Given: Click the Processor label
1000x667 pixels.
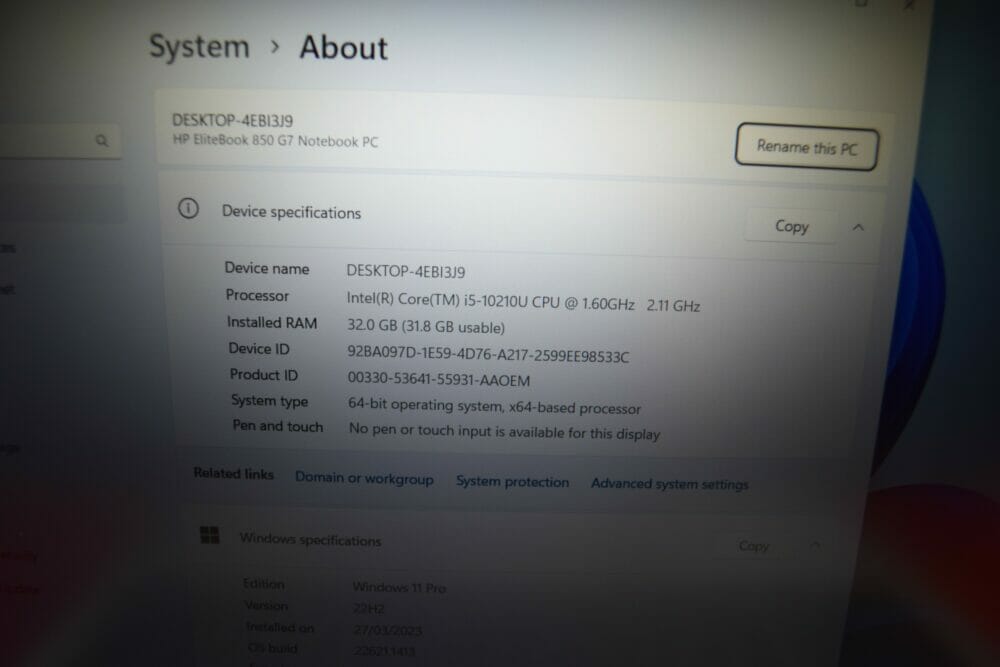Looking at the screenshot, I should click(257, 295).
